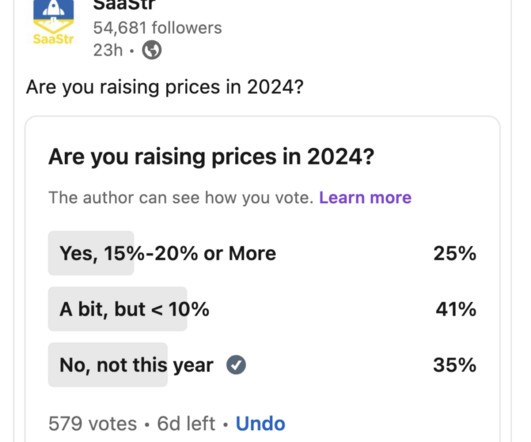Undo your poll vote
531x442 pixels.
260,423
